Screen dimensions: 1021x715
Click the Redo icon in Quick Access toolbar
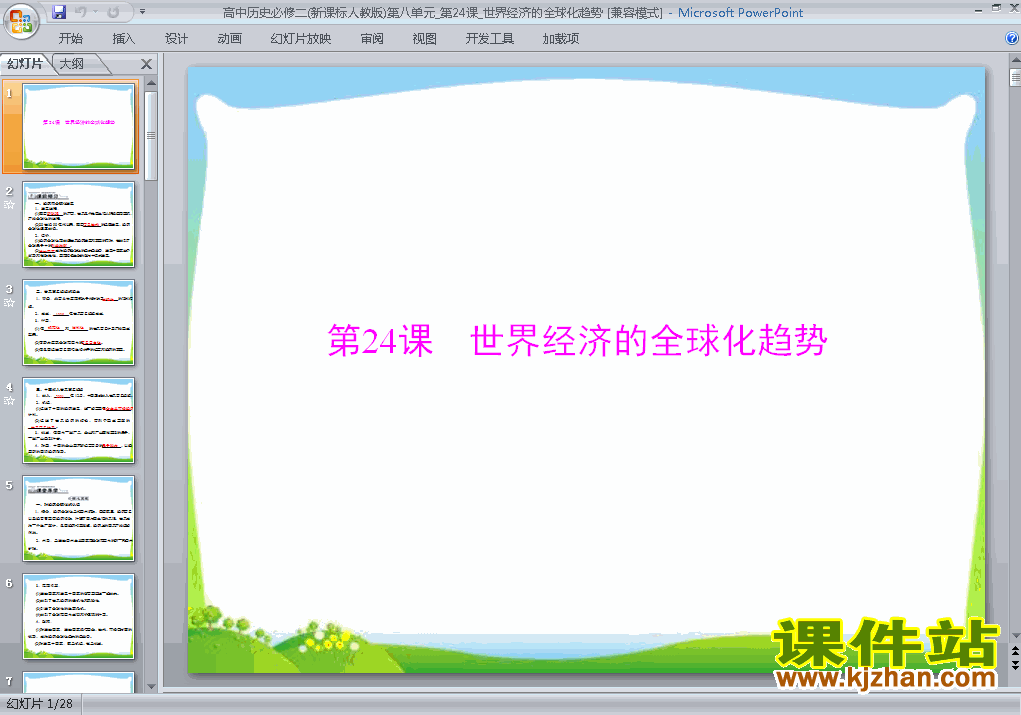coord(113,12)
